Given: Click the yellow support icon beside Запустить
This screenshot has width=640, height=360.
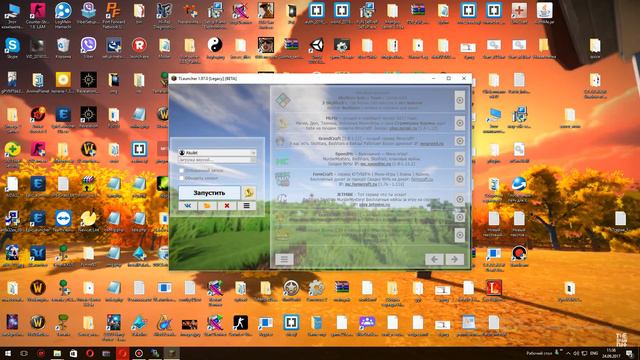Looking at the screenshot, I should 249,193.
